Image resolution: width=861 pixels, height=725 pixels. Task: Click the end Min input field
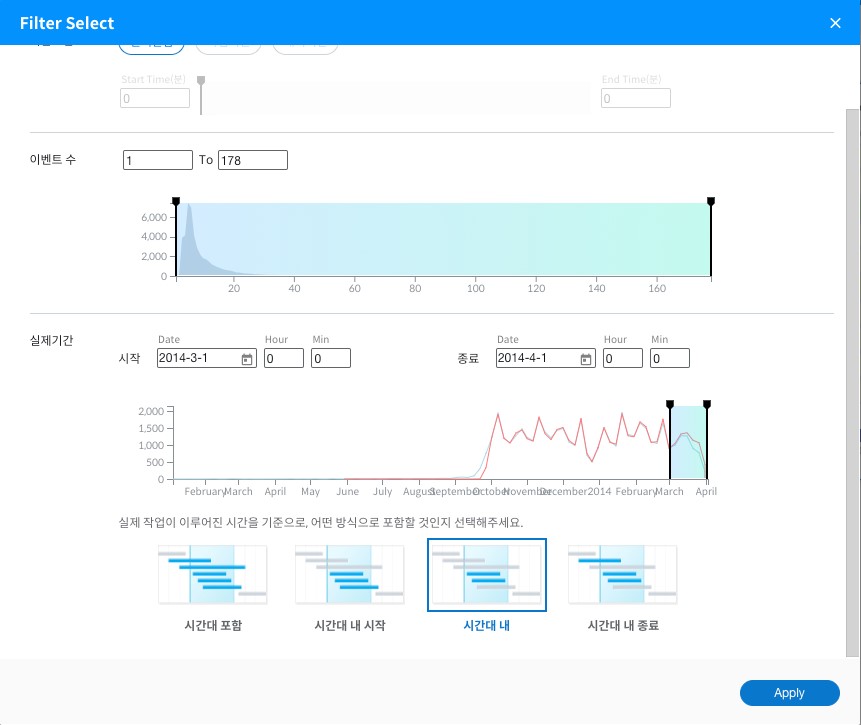[x=669, y=359]
